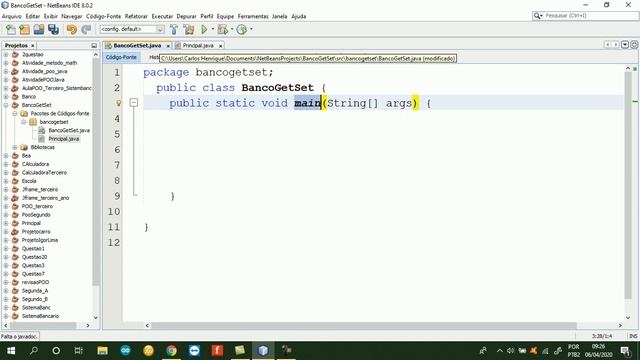Open the Arquivo menu
The height and width of the screenshot is (360, 640).
(x=11, y=16)
